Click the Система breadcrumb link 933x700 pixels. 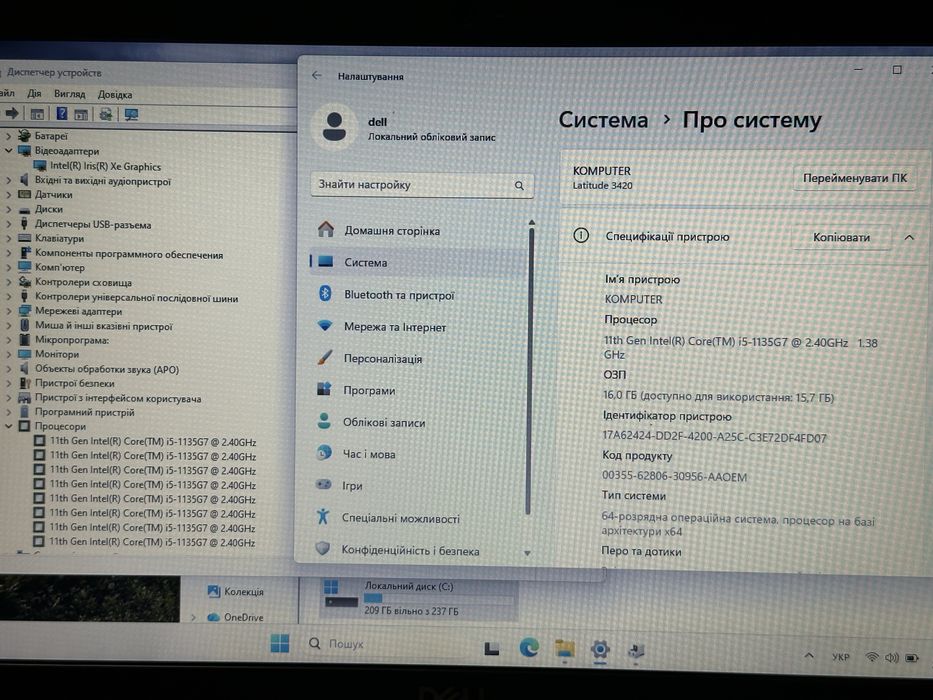[x=603, y=120]
